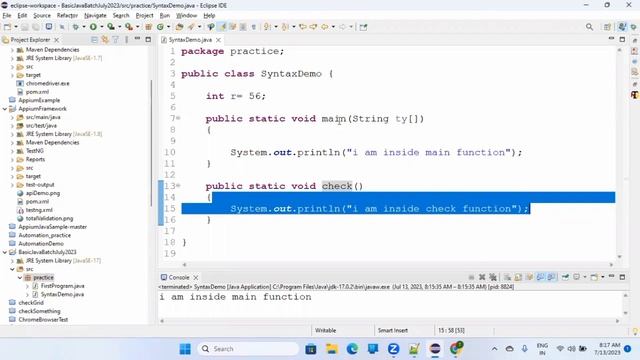Screen dimensions: 640x360
Task: Select the Java perspective icon
Action: coord(622,27)
